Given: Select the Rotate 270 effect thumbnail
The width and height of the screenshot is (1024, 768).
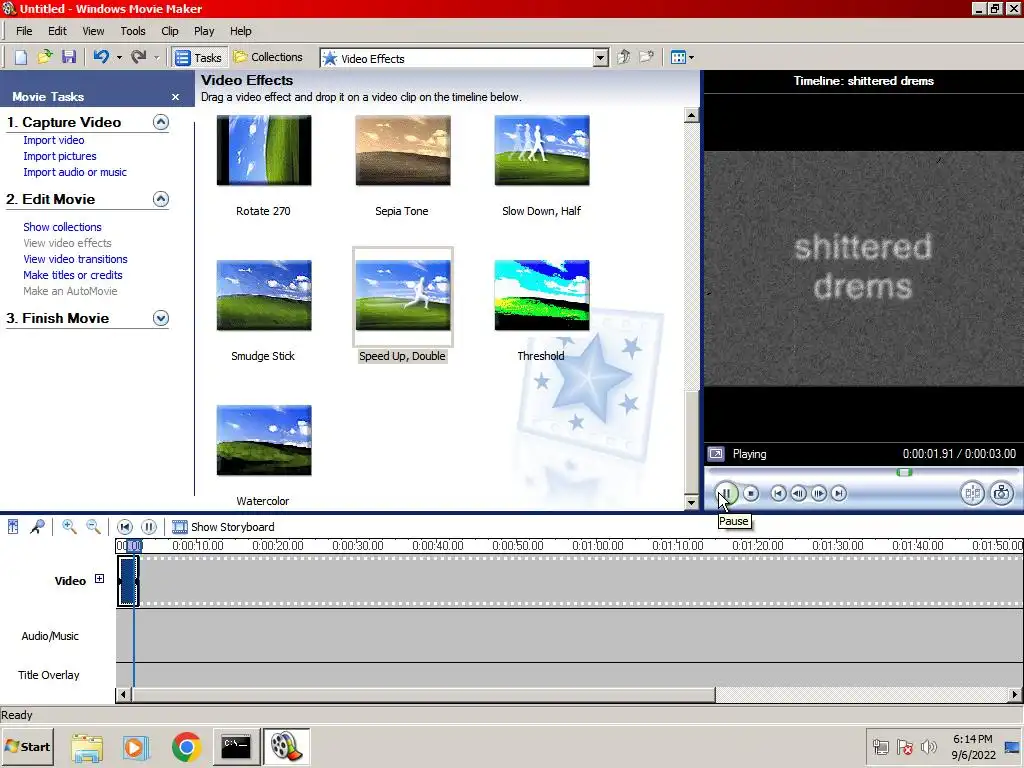Looking at the screenshot, I should [264, 150].
